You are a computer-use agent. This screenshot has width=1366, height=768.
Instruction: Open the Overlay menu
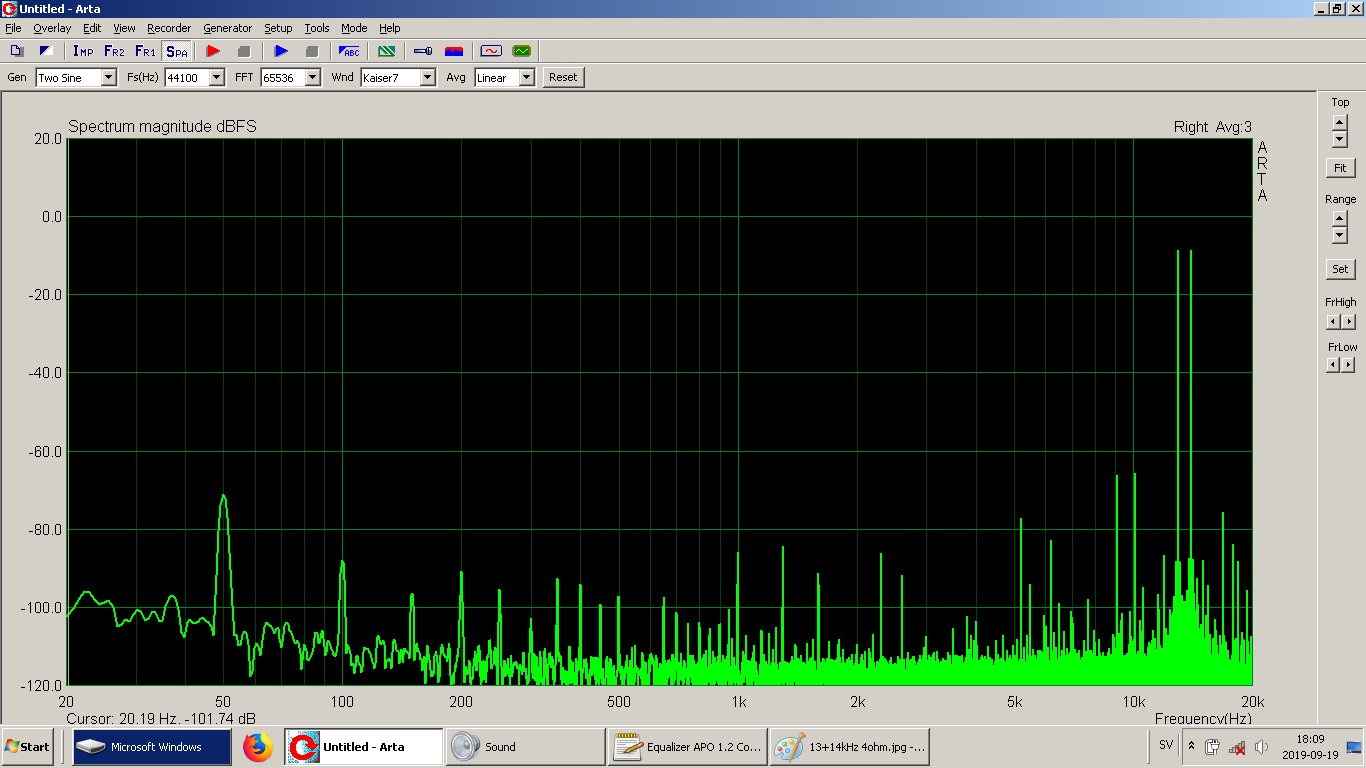pyautogui.click(x=52, y=28)
